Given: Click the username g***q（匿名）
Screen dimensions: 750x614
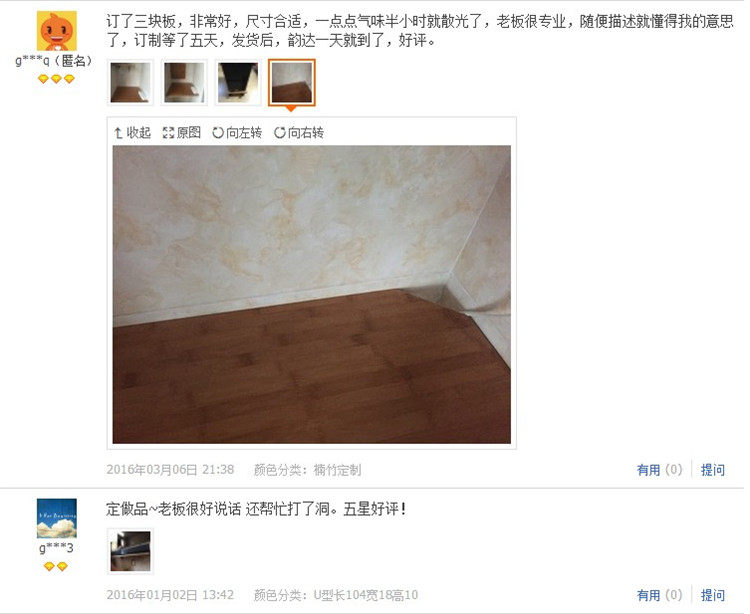Looking at the screenshot, I should click(x=54, y=61).
